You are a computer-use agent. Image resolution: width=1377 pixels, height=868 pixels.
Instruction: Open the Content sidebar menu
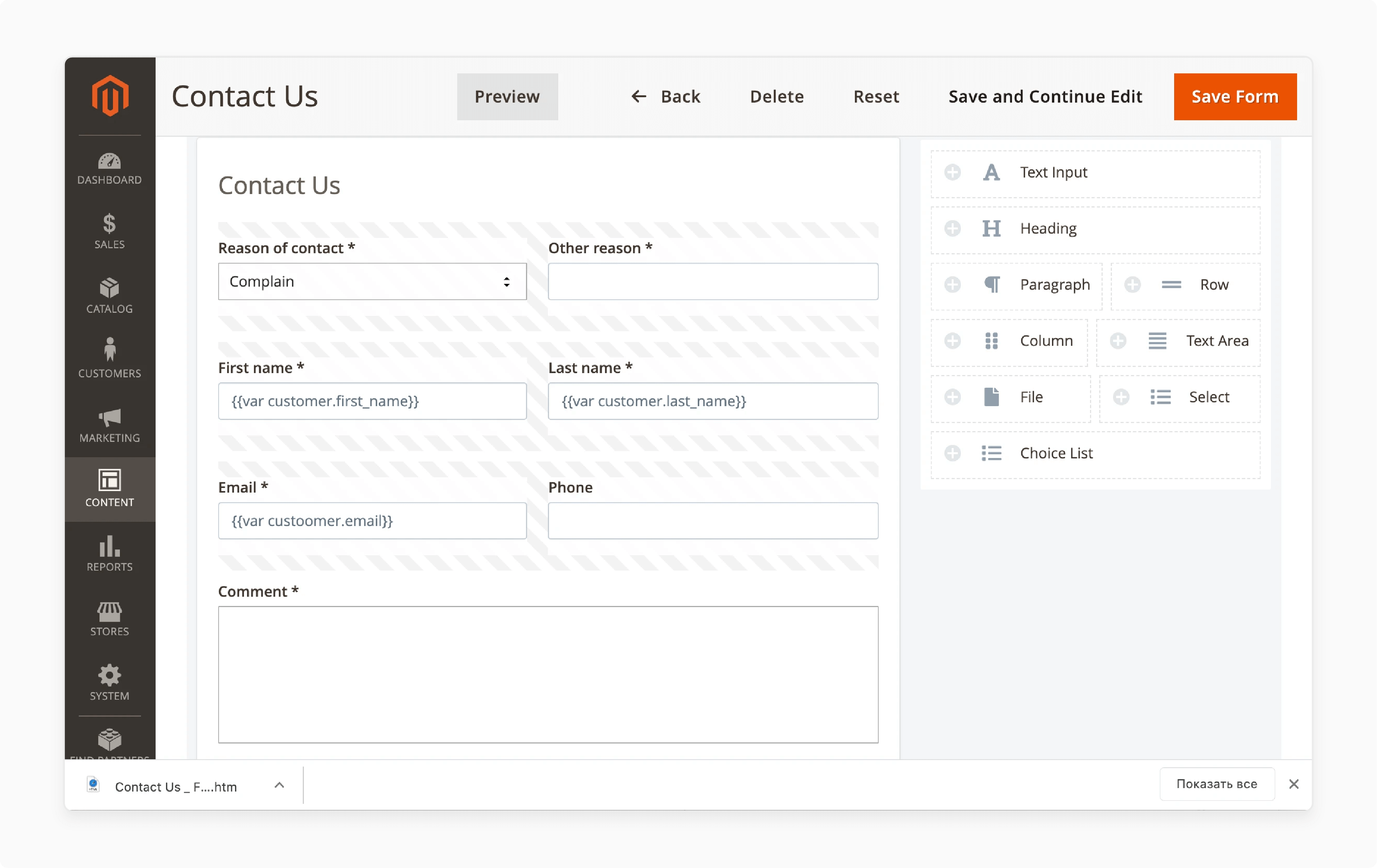(109, 489)
